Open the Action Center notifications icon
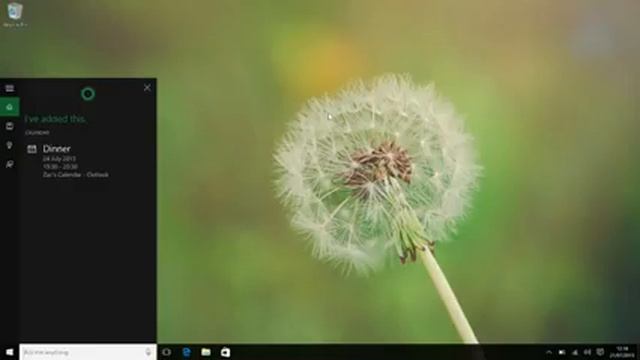Screen dimensions: 640x360 [x=600, y=352]
